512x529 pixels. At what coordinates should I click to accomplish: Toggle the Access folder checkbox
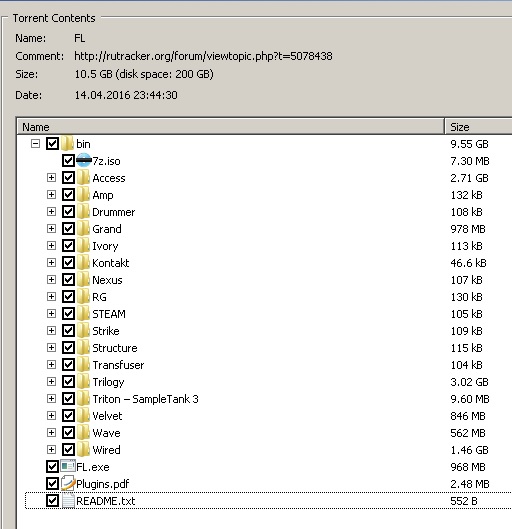[x=68, y=178]
